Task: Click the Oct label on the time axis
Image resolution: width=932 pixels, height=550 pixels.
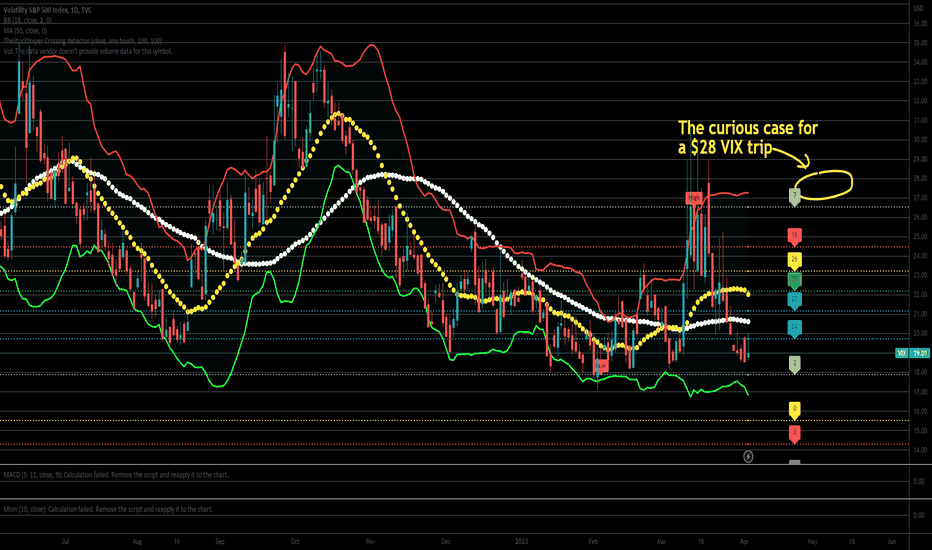Action: (x=295, y=542)
